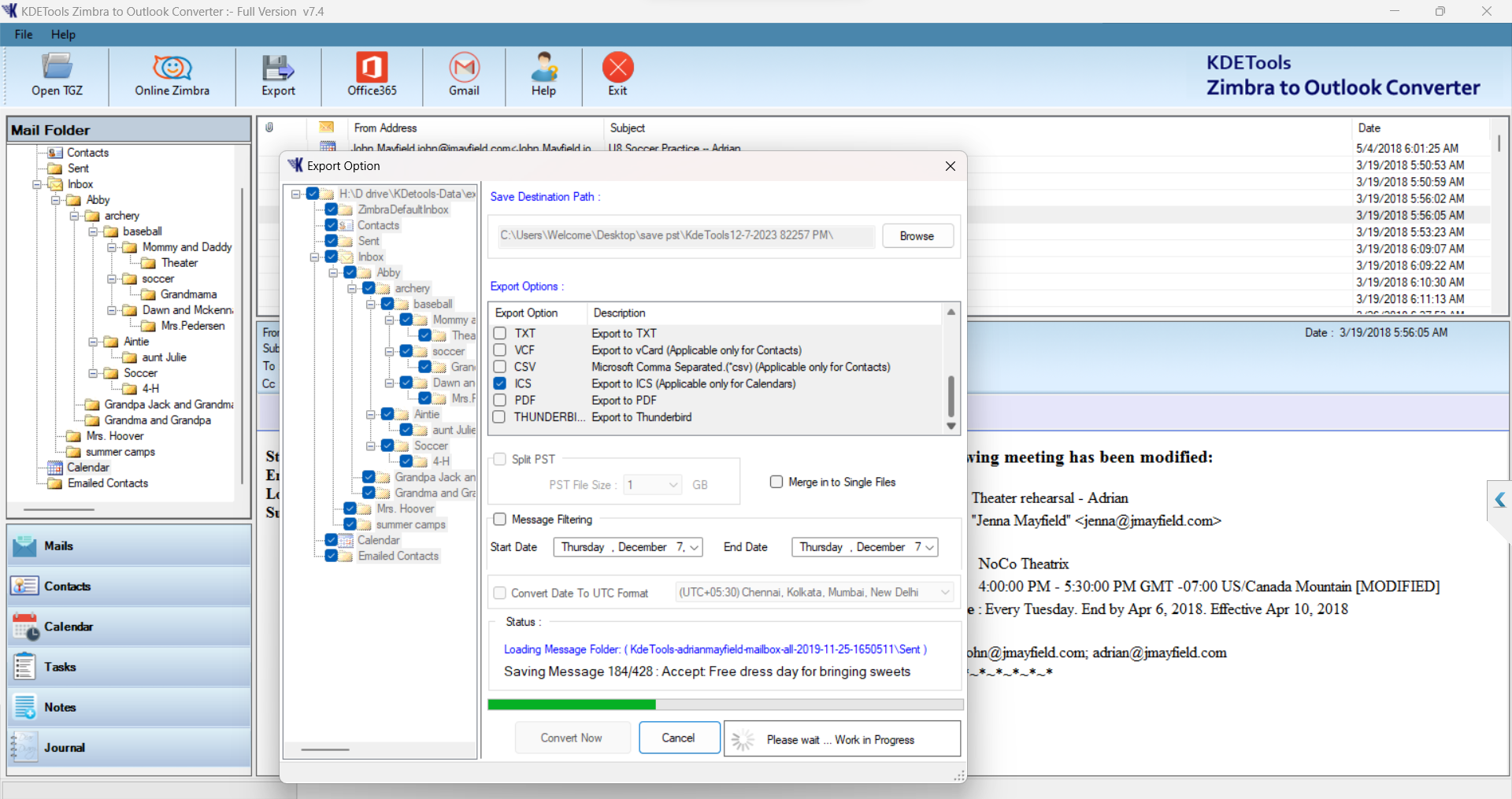
Task: Select summer camps folder in Mail Folder
Action: click(120, 452)
